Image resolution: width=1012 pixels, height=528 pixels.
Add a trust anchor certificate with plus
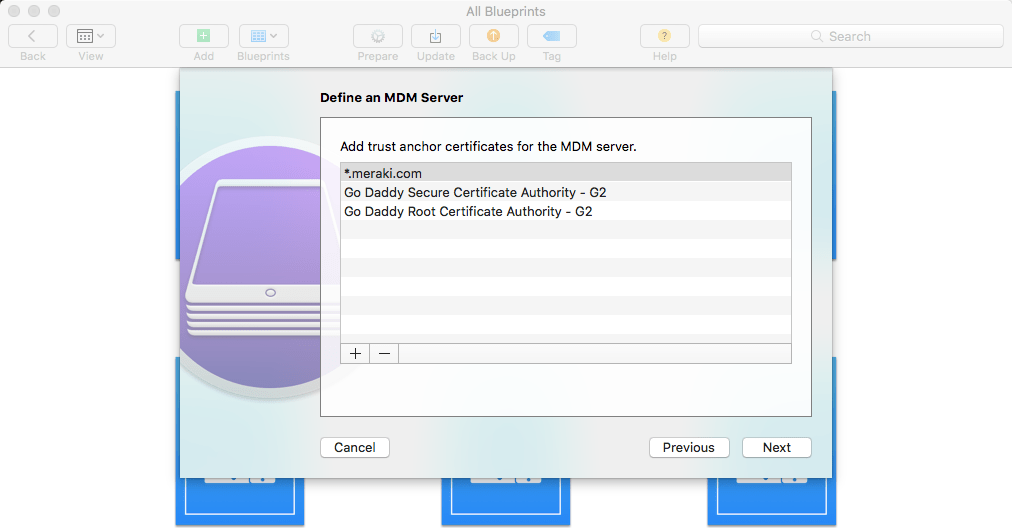point(355,353)
